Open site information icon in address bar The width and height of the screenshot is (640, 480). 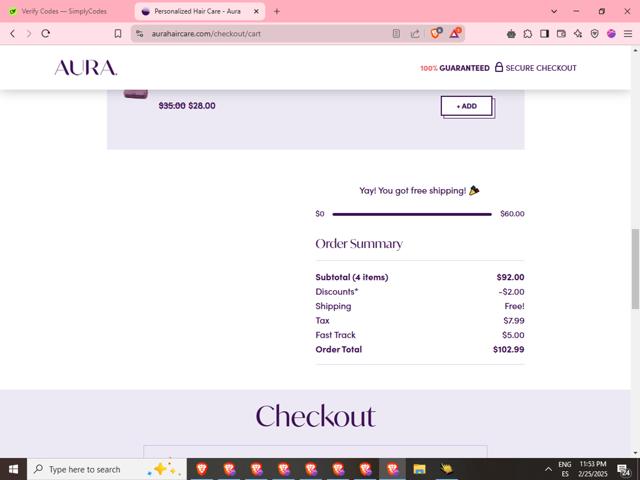(140, 34)
